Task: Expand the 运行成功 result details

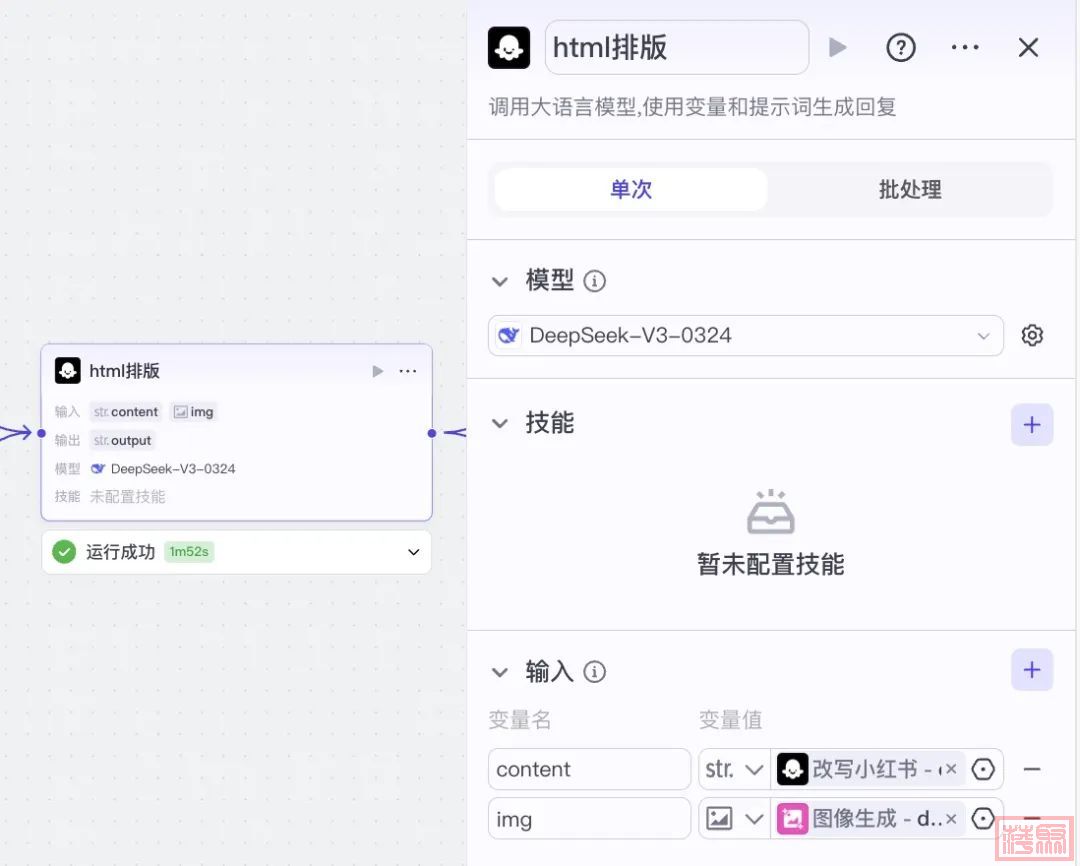Action: click(x=413, y=552)
